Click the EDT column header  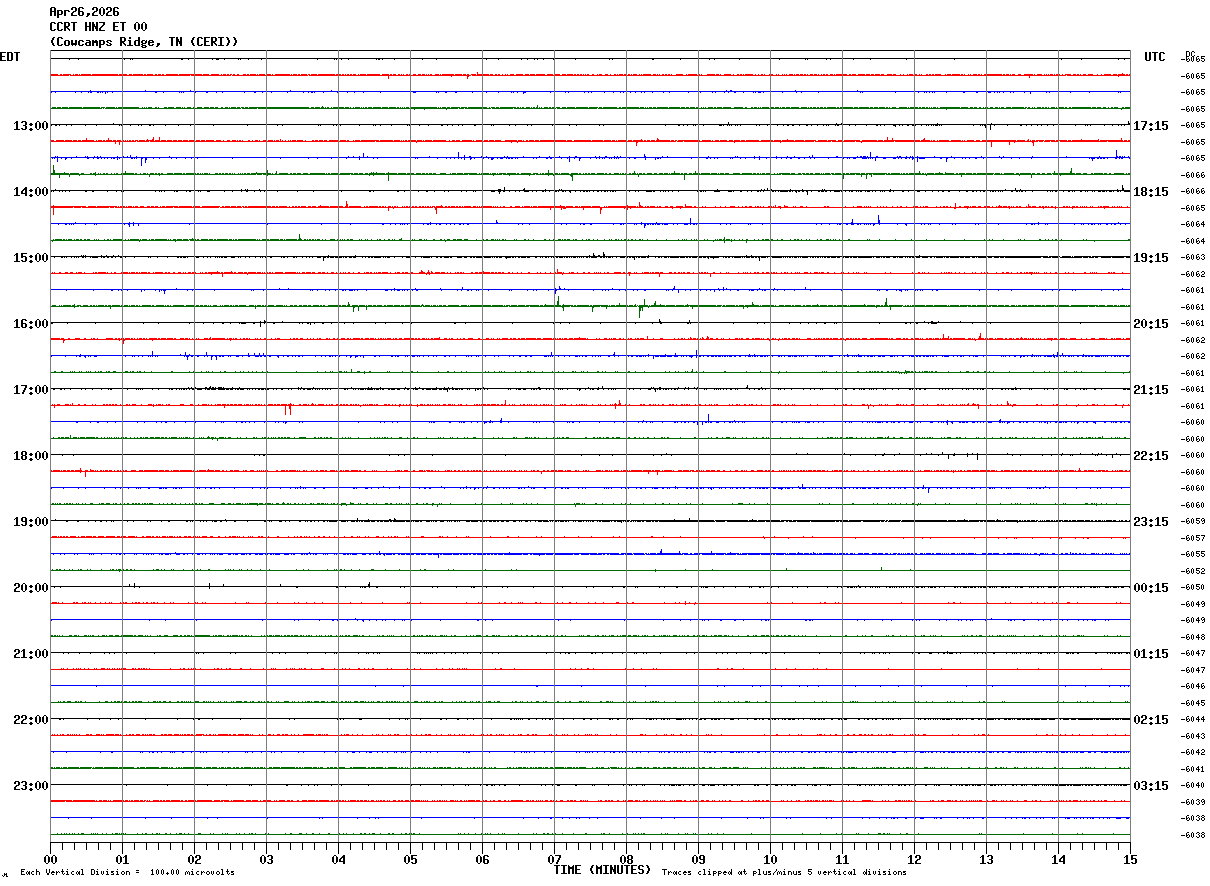(10, 57)
